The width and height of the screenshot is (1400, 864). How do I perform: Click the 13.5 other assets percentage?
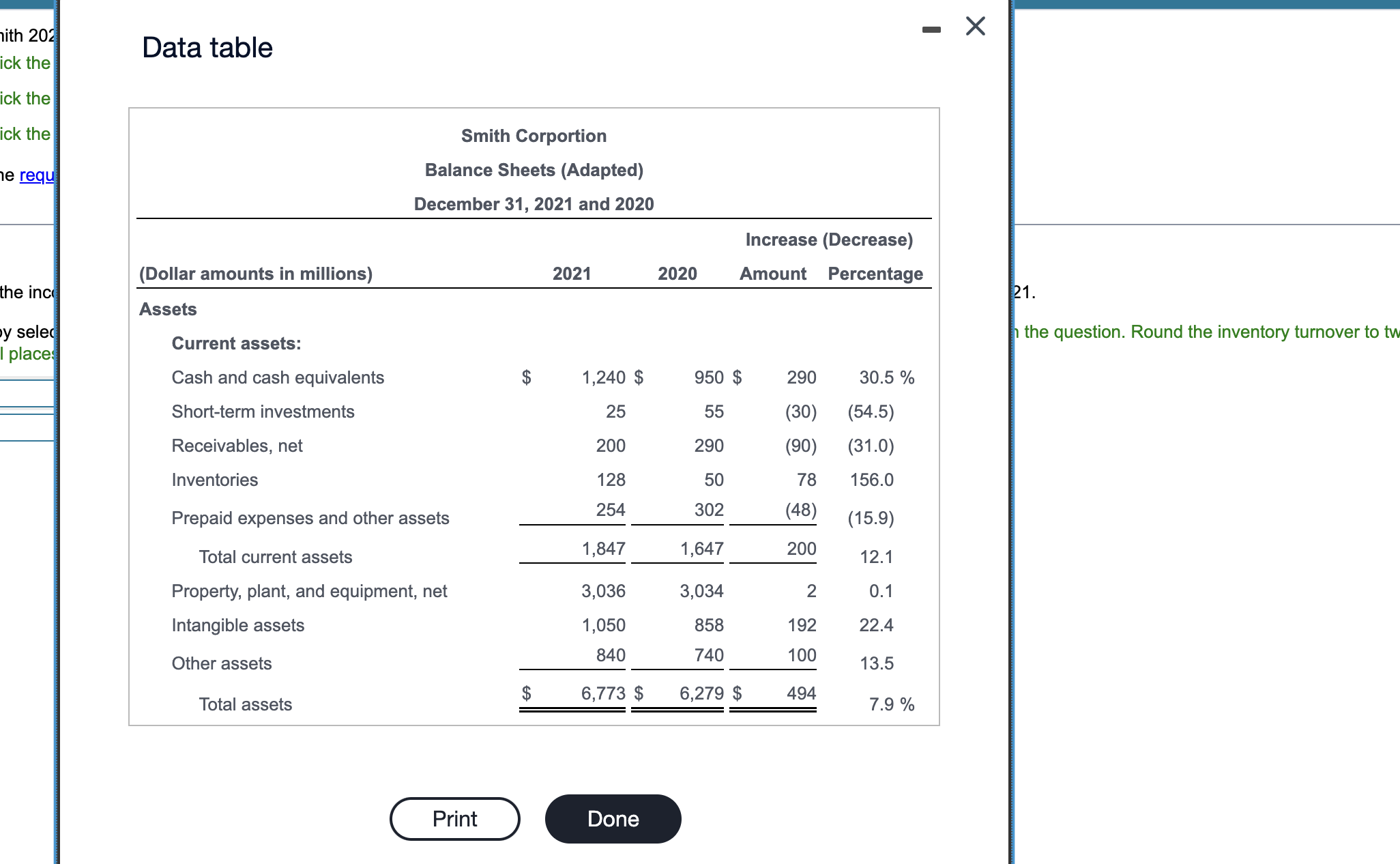click(x=876, y=663)
